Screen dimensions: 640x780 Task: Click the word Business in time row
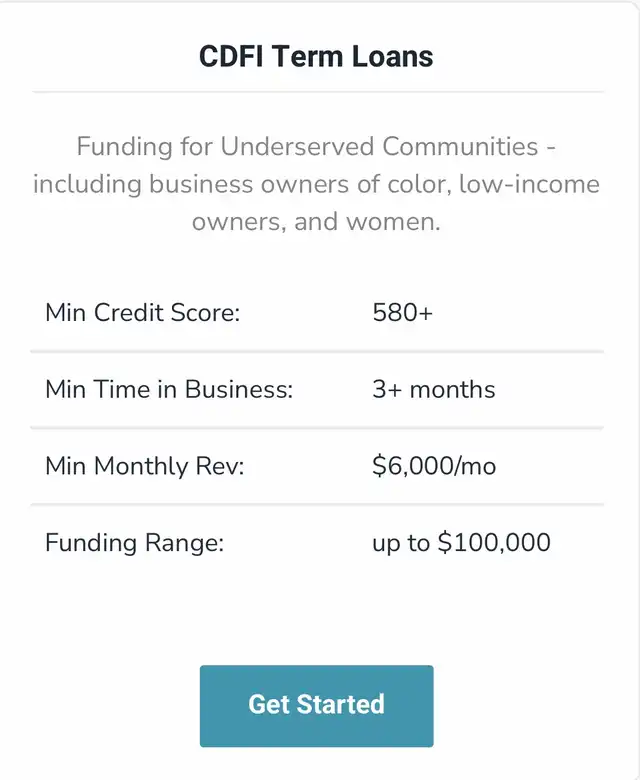[239, 389]
